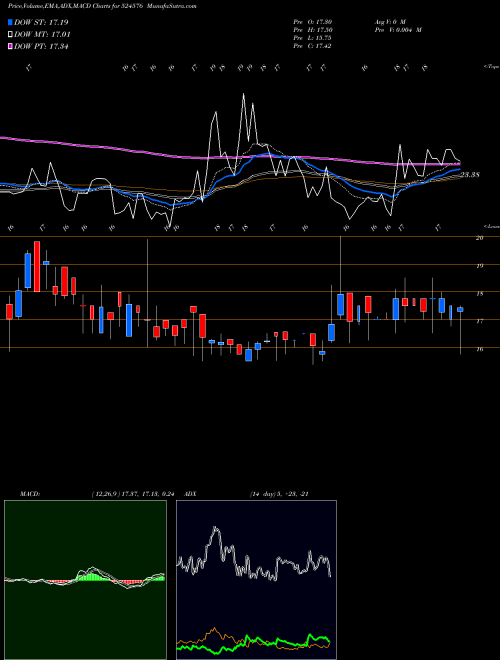The image size is (500, 660).
Task: Click the tall red candlestick near 20
Action: coord(37,266)
